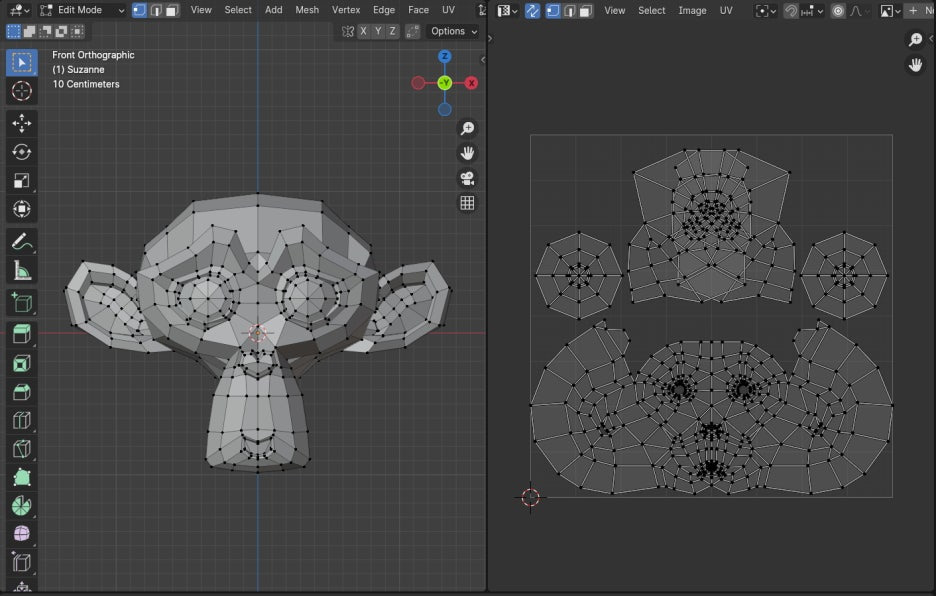Select the Select Box tool
Screen dimensions: 936x596
(x=21, y=63)
